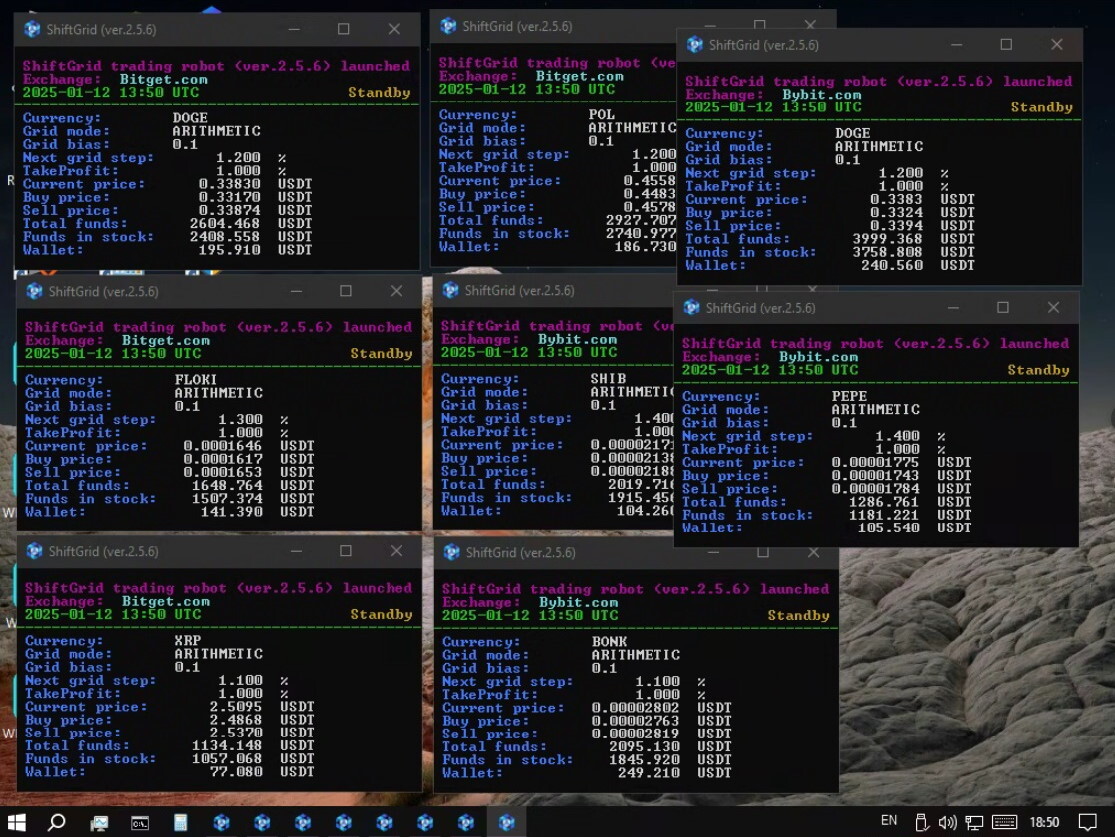Click the app icon of the Bitget DOGE ShiftGrid window
This screenshot has height=837, width=1115.
[x=32, y=29]
